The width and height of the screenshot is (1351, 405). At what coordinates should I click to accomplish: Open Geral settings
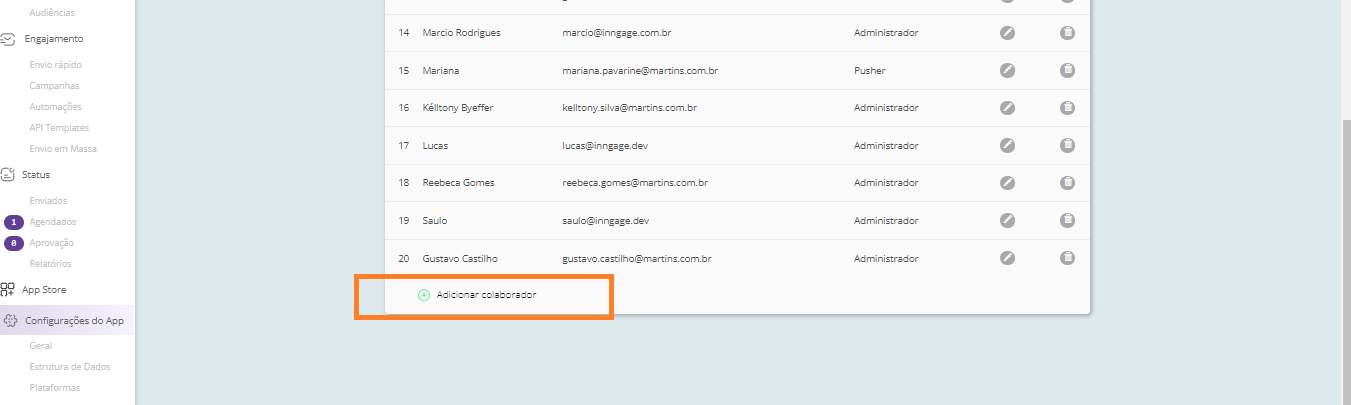point(41,346)
